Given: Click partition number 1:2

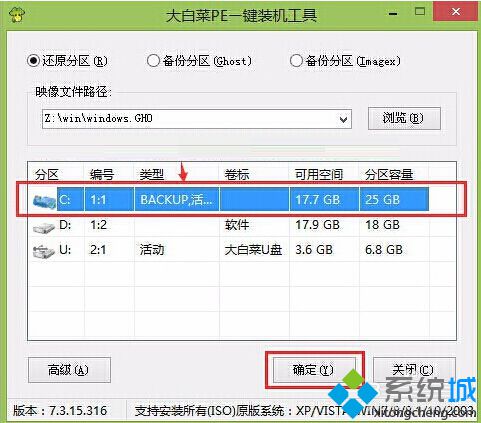Looking at the screenshot, I should pos(98,225).
